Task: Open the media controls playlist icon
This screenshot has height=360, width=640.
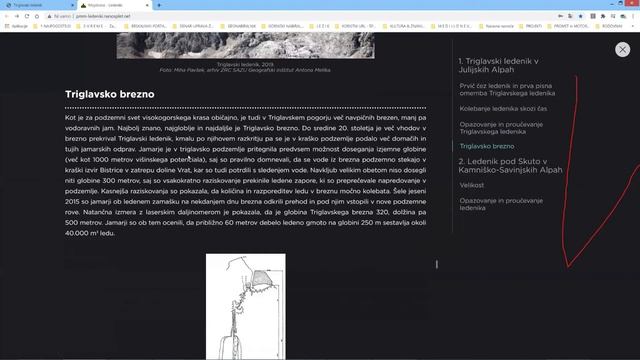Action: click(613, 16)
